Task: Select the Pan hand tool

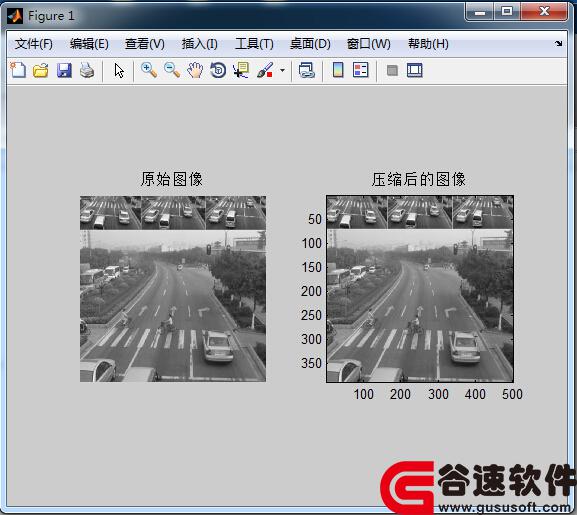Action: pyautogui.click(x=195, y=70)
